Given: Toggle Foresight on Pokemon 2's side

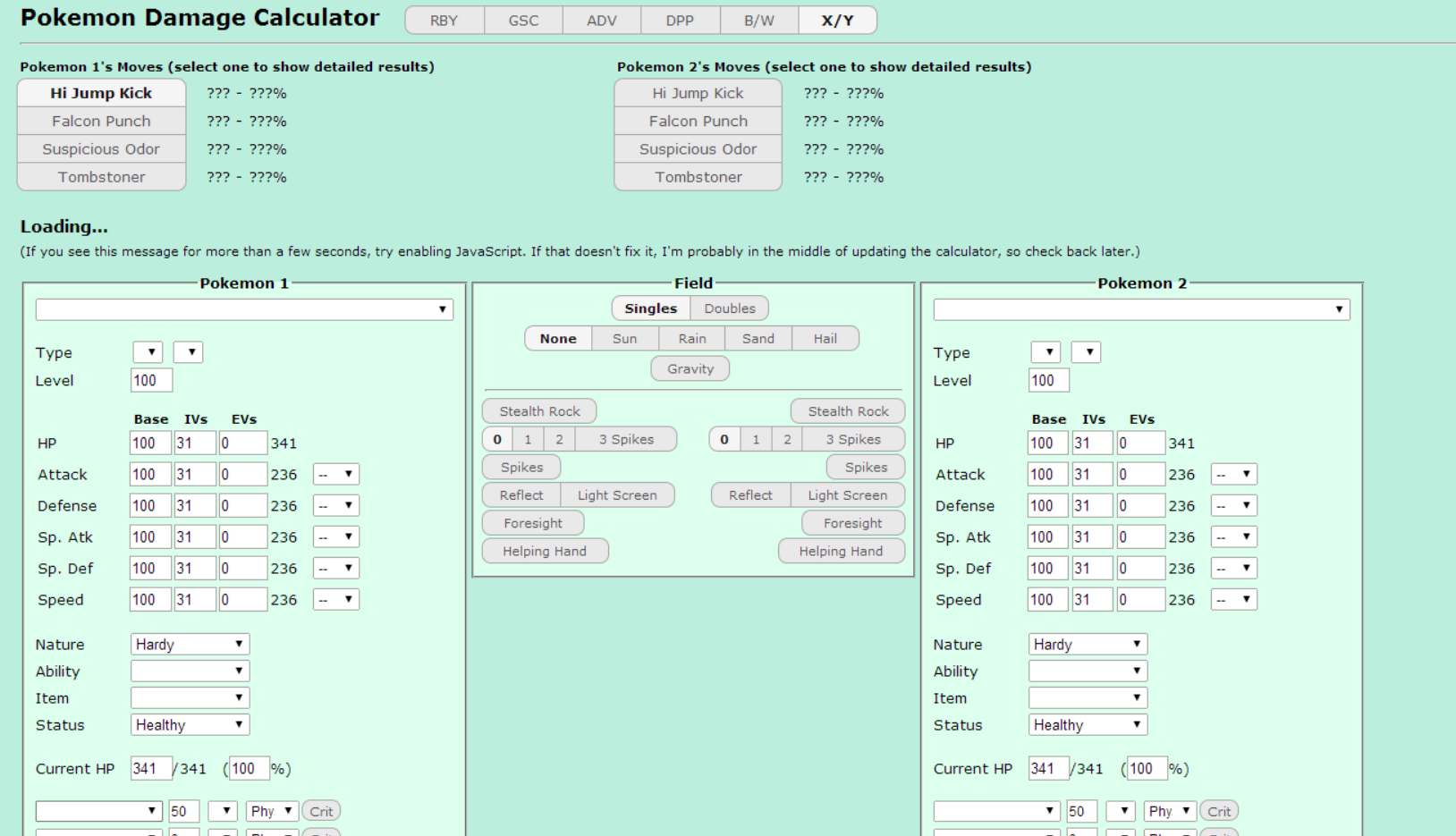Looking at the screenshot, I should 853,523.
